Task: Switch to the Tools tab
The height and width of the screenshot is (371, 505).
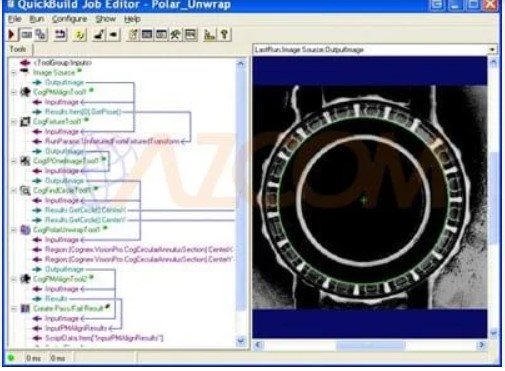Action: tap(18, 49)
